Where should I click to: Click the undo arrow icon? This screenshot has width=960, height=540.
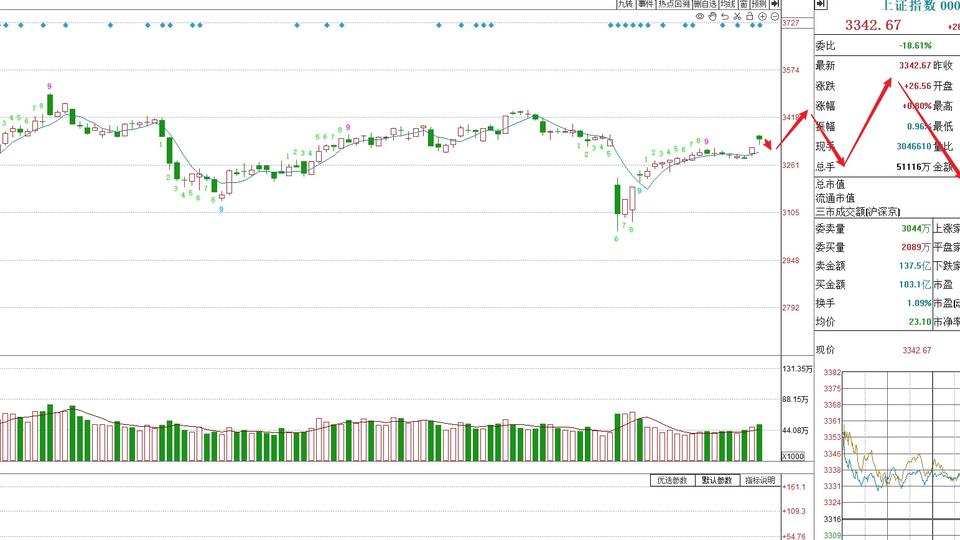point(725,17)
